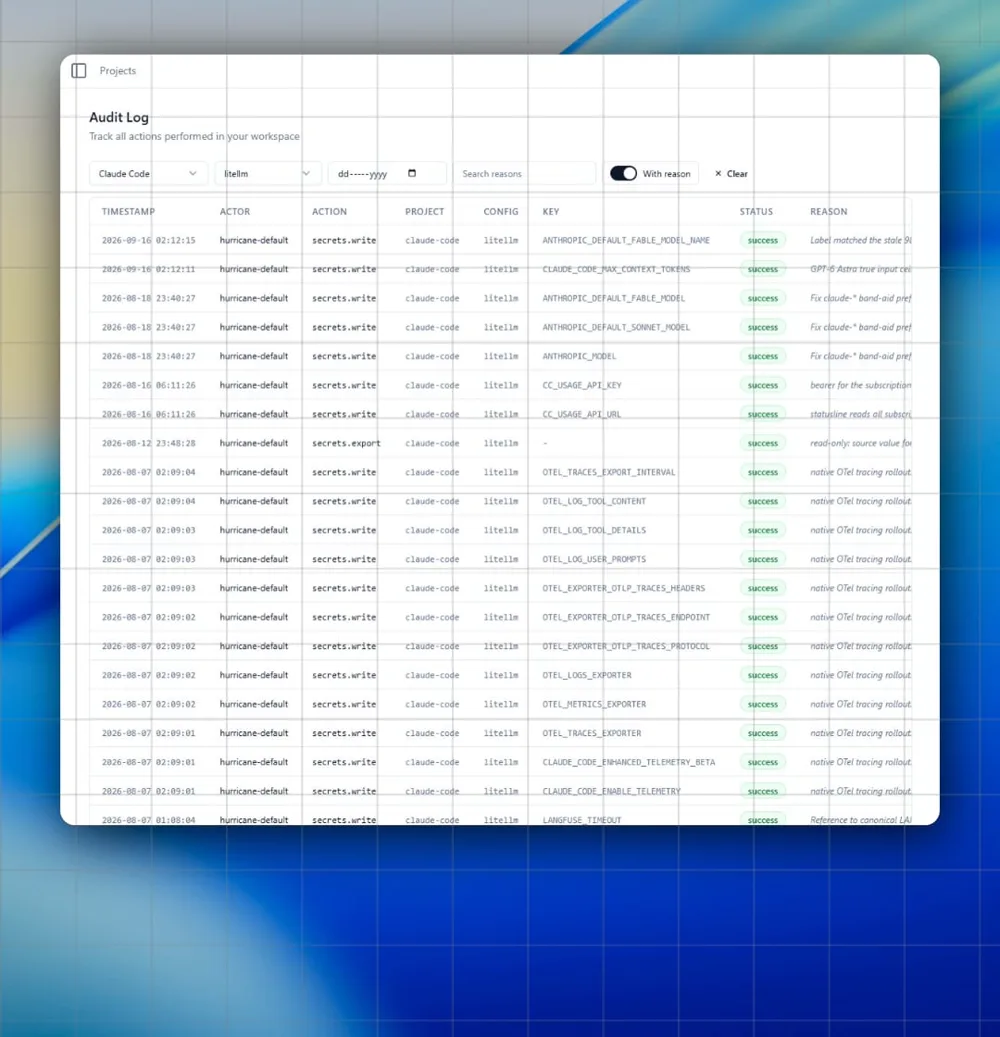
Task: Select key ANTHROPIC_MODEL
Action: 579,356
